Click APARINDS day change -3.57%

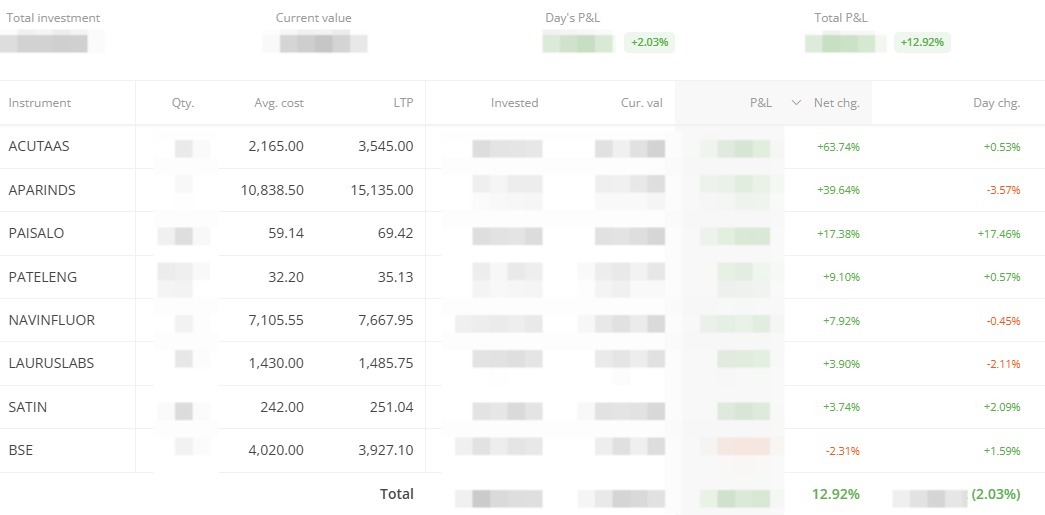click(1003, 191)
